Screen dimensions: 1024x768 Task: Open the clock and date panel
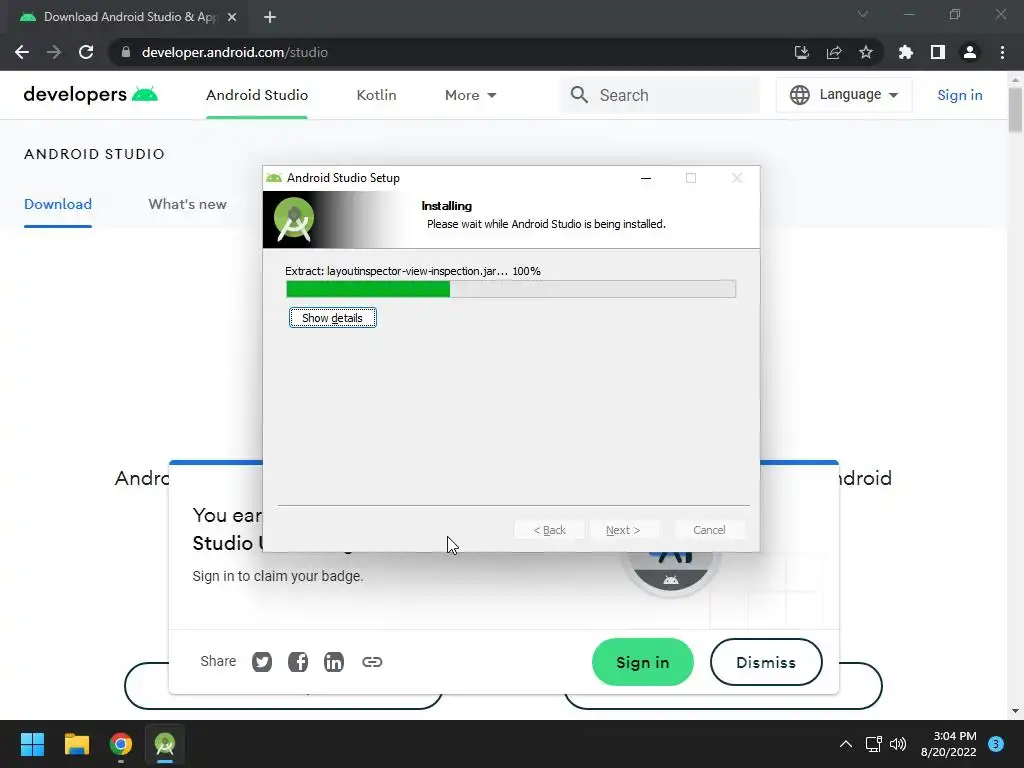[x=948, y=744]
